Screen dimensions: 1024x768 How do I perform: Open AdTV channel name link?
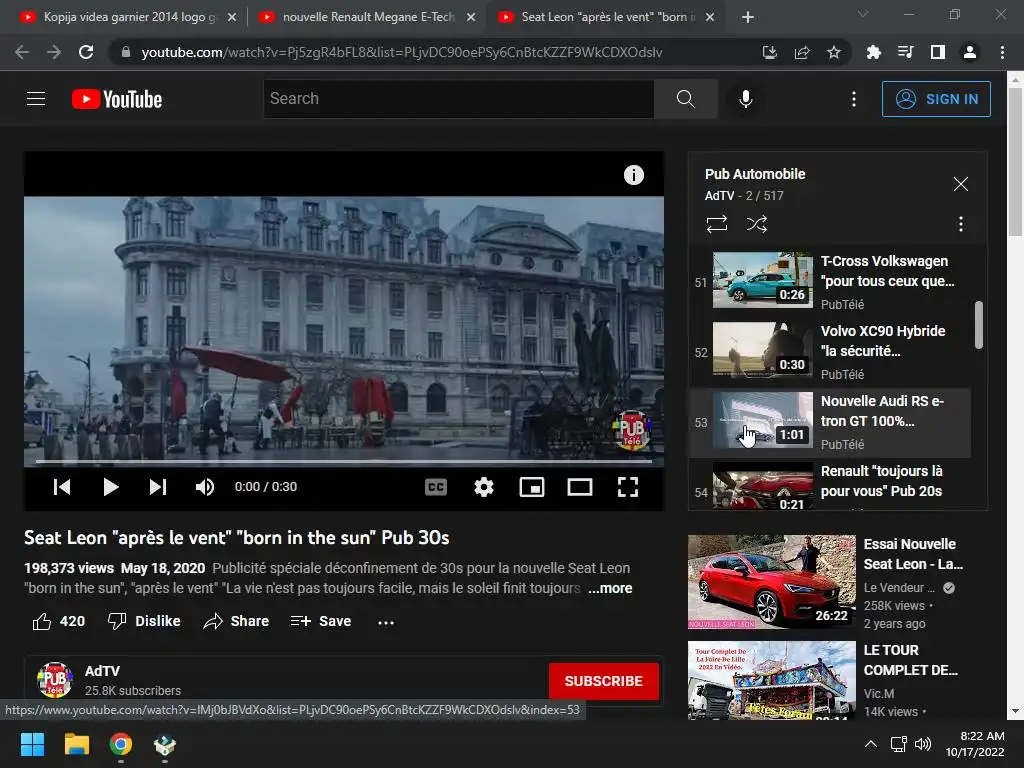tap(103, 671)
